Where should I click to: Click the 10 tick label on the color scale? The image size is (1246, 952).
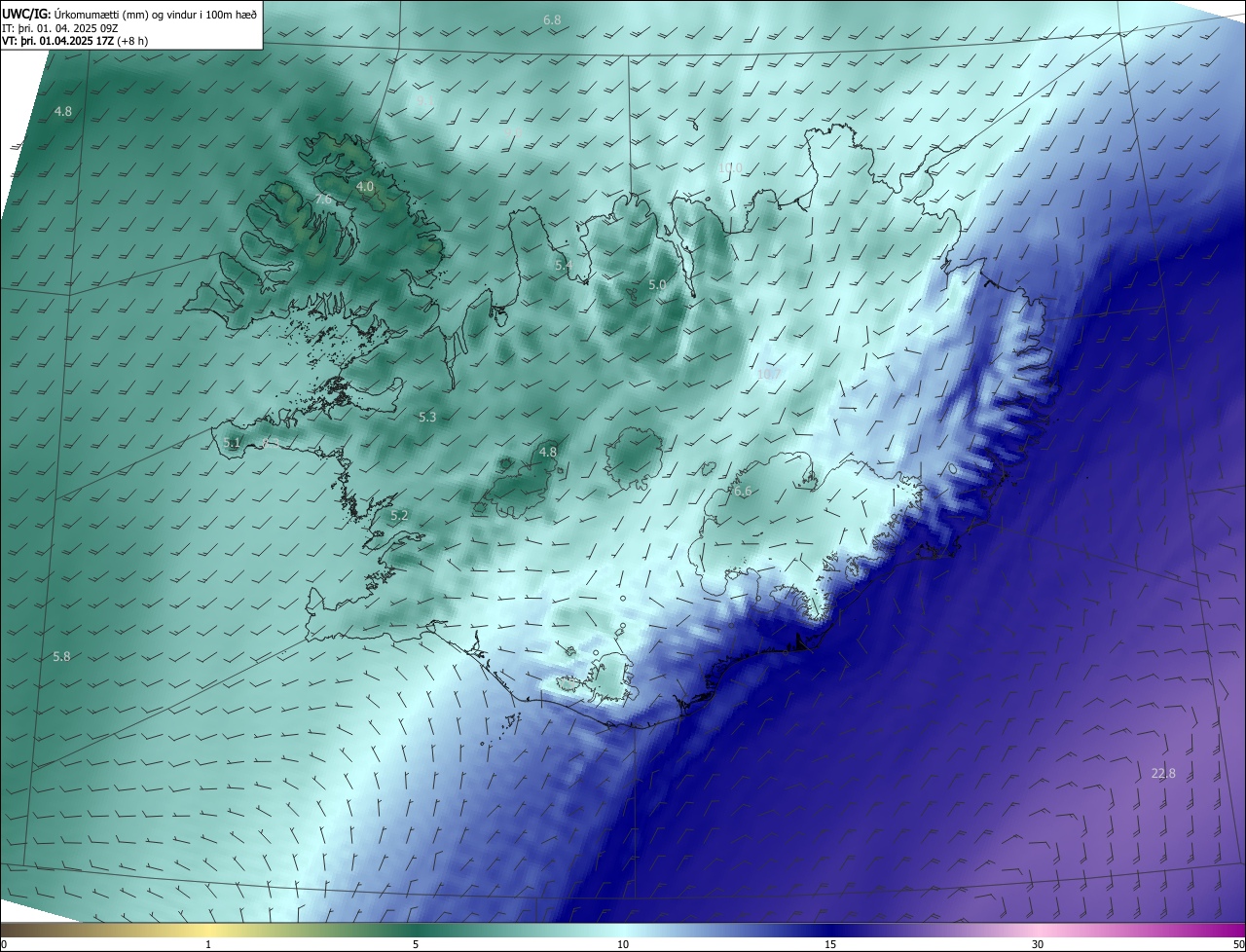coord(623,944)
